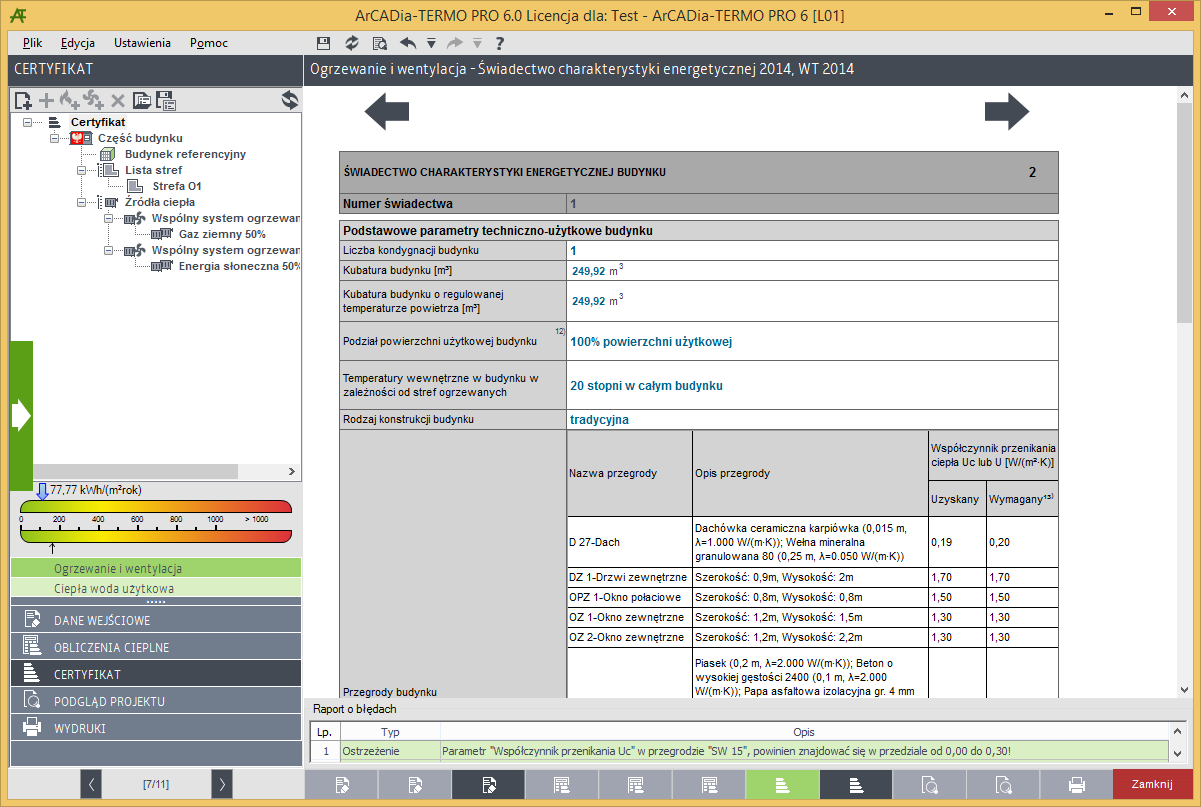Image resolution: width=1201 pixels, height=807 pixels.
Task: Open the OBLICZENIA CIEPLNE section
Action: 156,647
